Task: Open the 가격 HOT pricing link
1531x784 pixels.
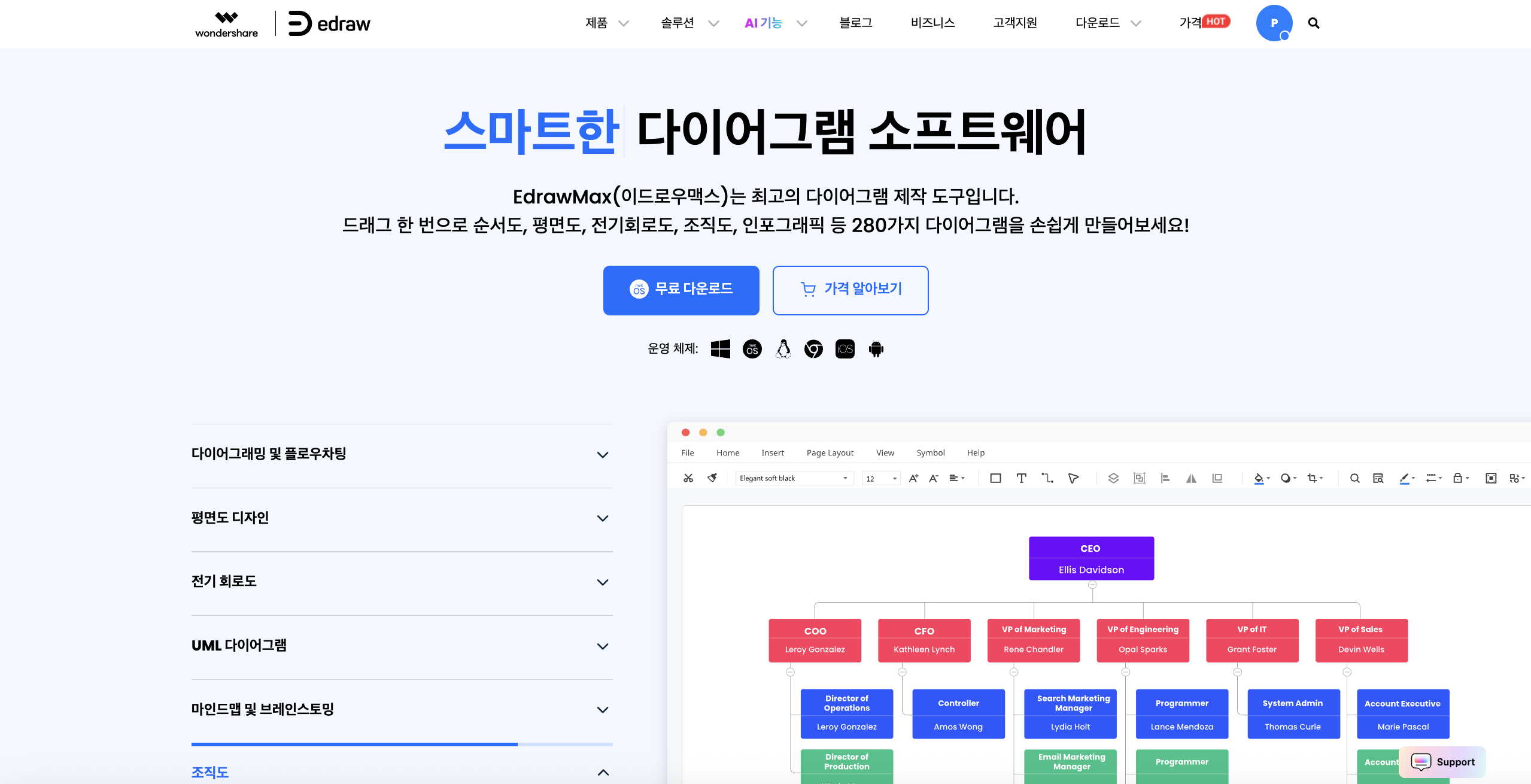Action: [x=1204, y=23]
